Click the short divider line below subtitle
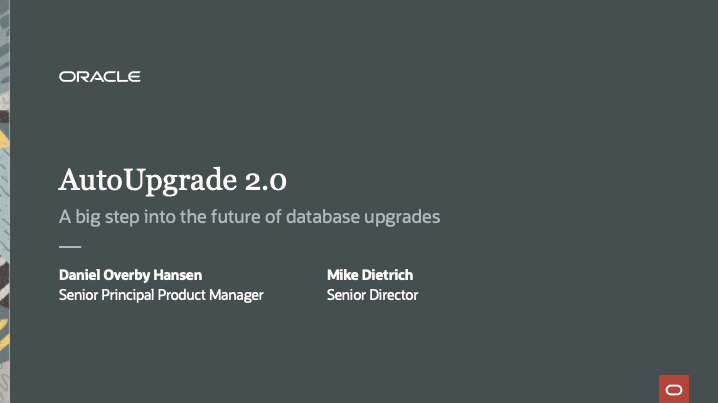Viewport: 718px width, 403px height. (69, 245)
